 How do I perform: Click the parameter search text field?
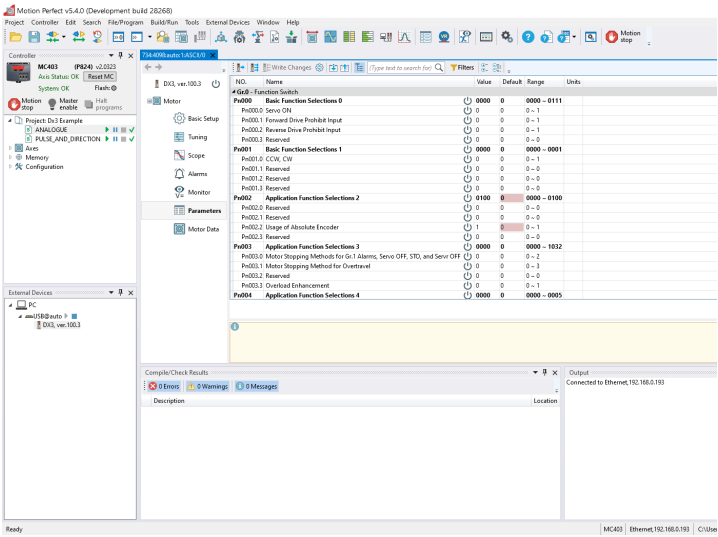[x=401, y=68]
